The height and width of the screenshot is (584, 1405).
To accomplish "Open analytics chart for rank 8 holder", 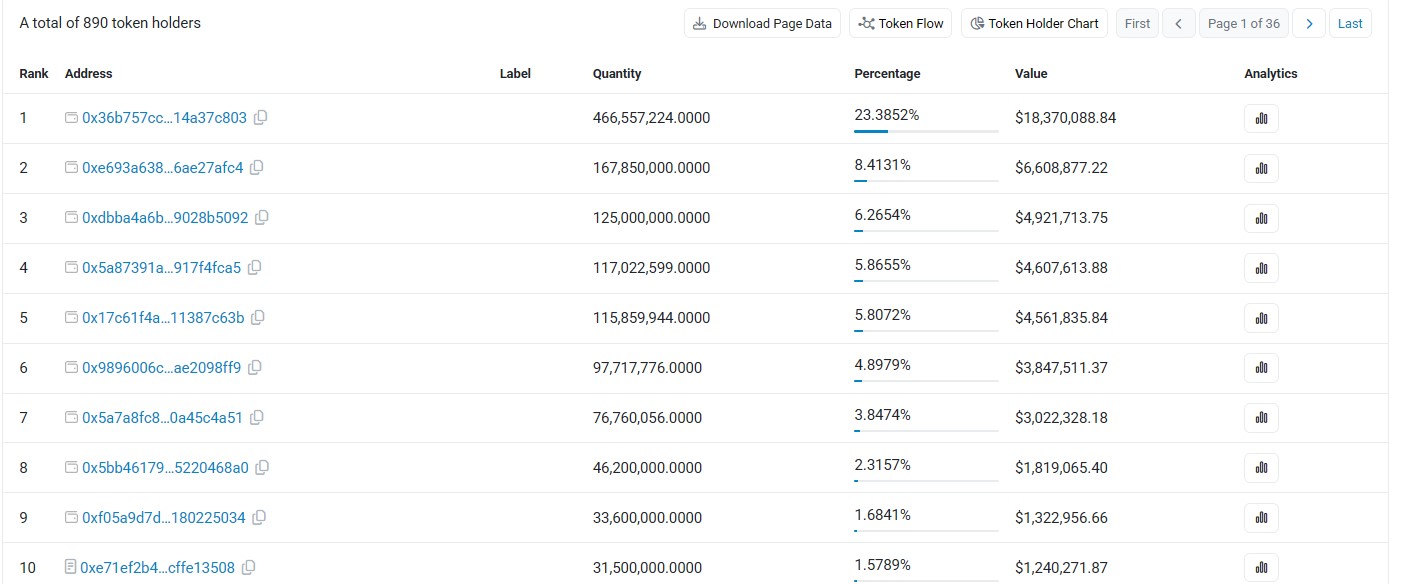I will pos(1261,468).
